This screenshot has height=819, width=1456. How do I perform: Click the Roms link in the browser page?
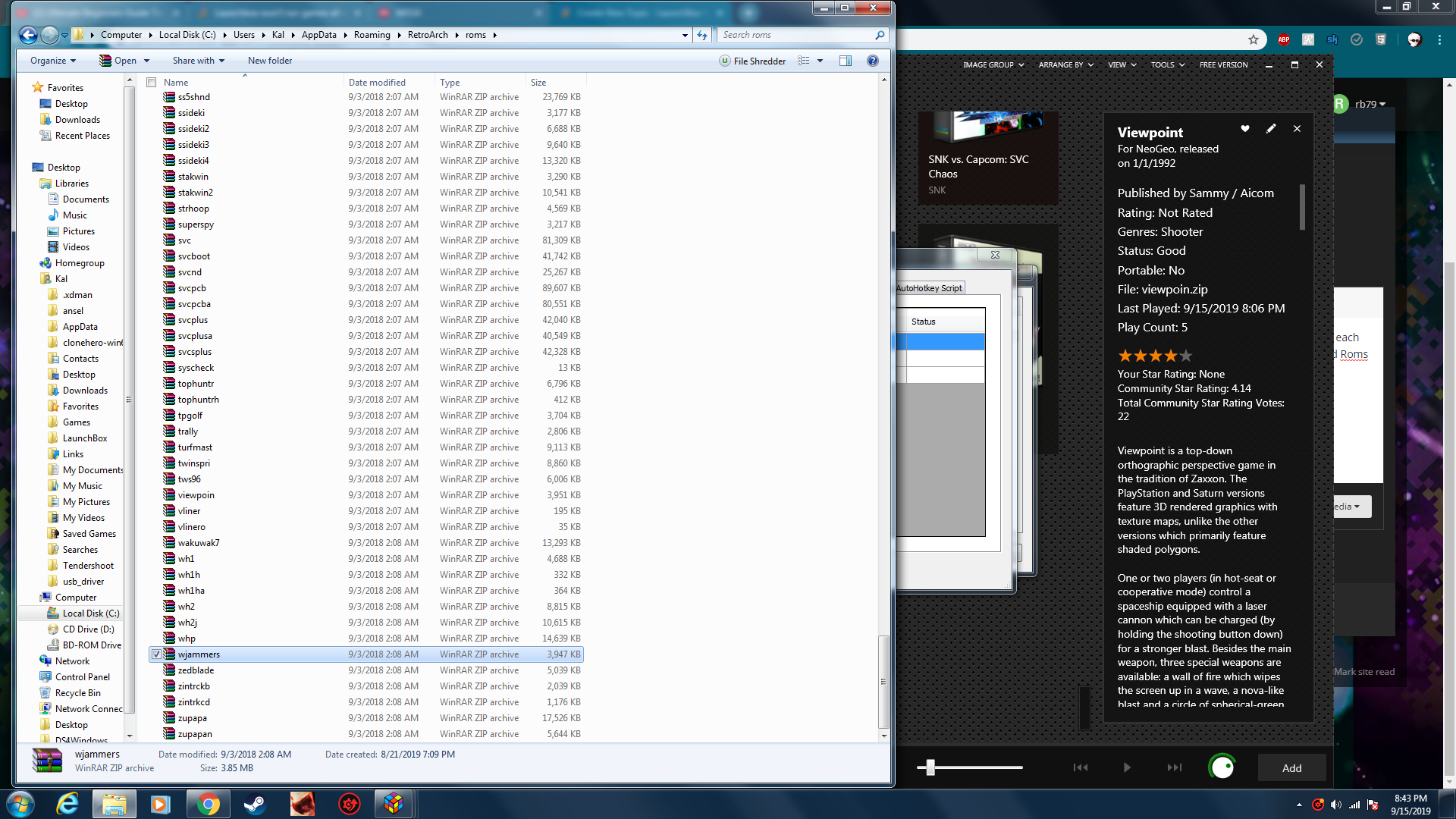[x=1354, y=354]
